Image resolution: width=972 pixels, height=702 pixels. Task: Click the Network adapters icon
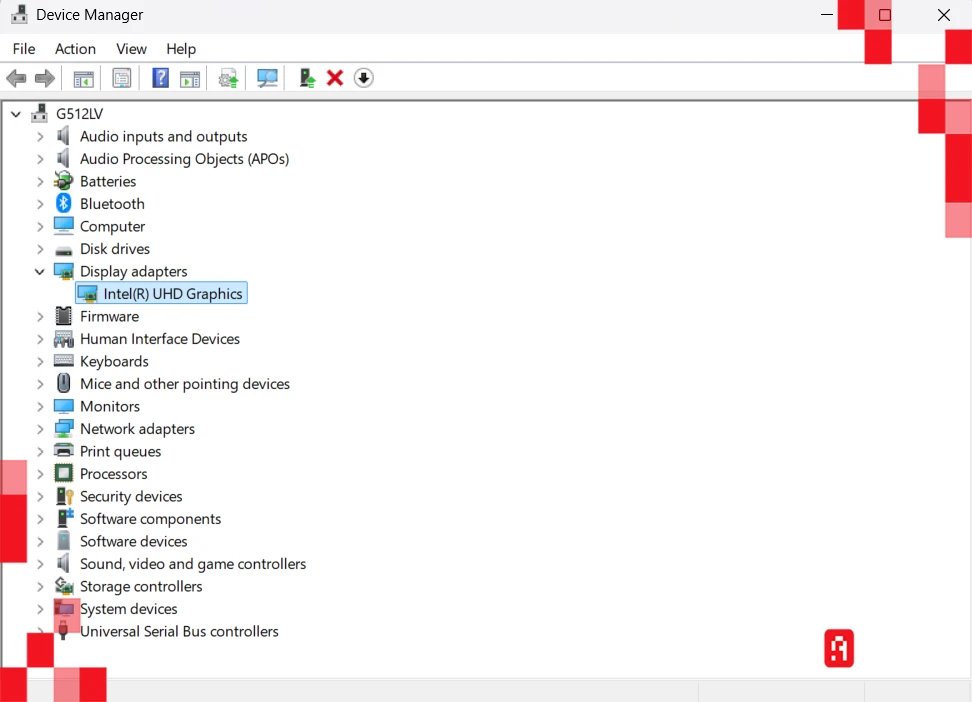(63, 429)
